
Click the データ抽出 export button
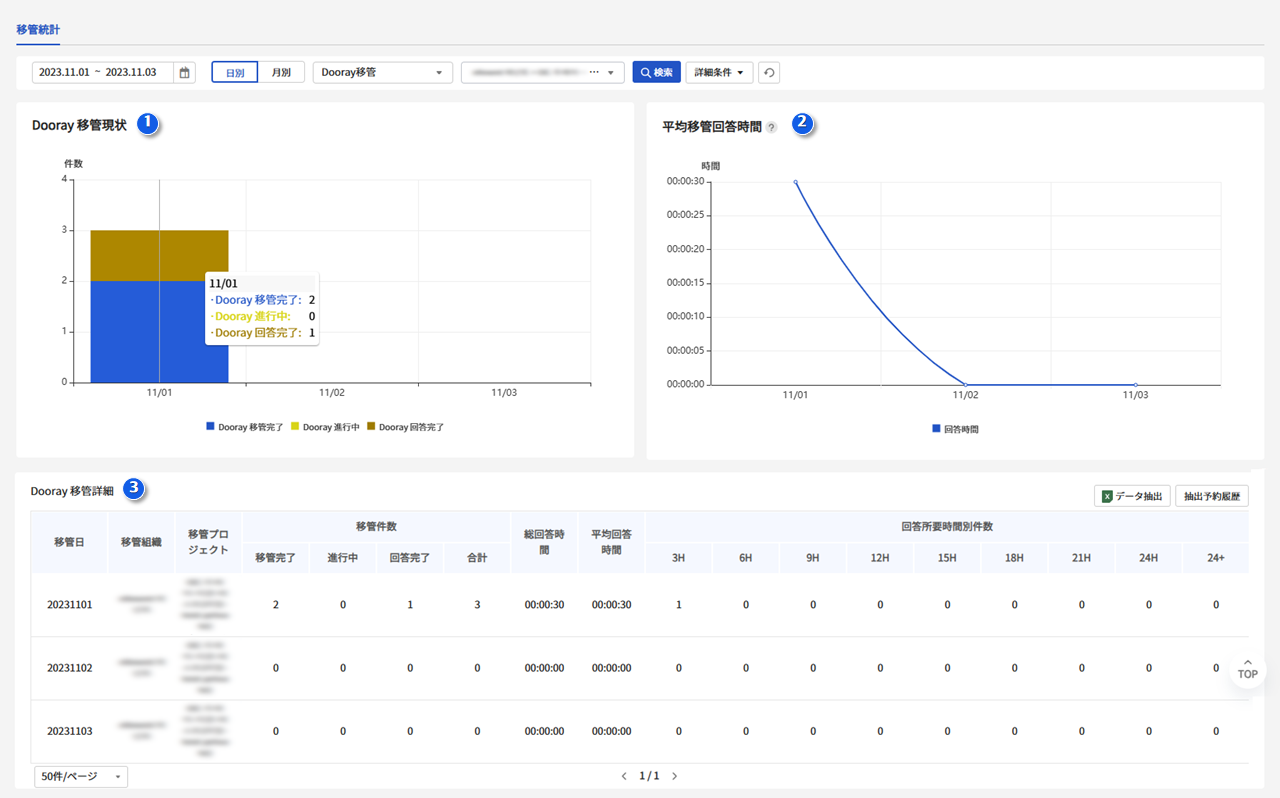pyautogui.click(x=1132, y=496)
